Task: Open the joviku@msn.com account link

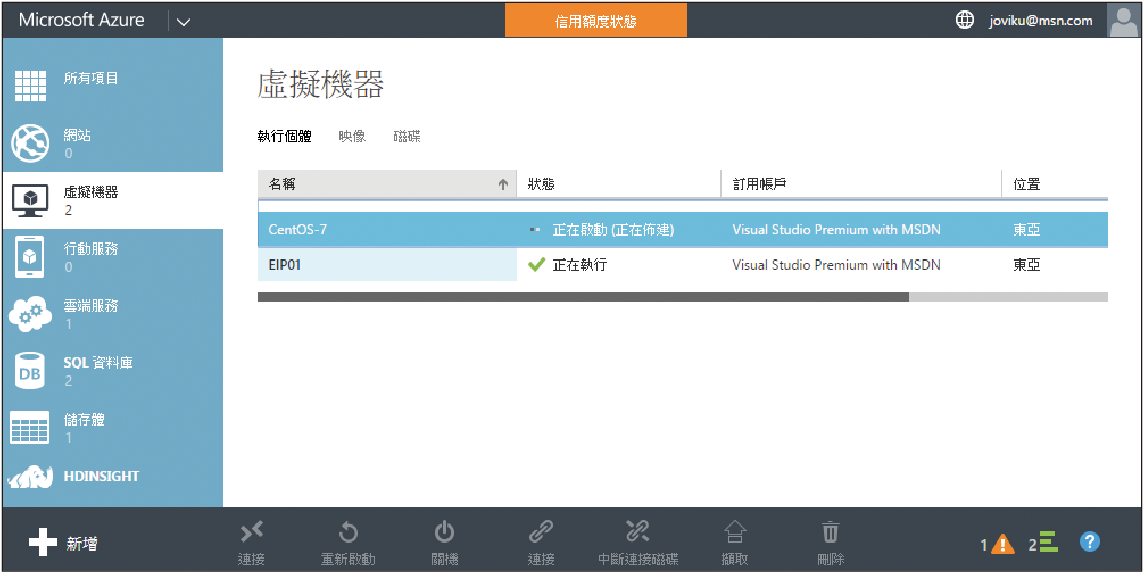Action: click(1041, 20)
